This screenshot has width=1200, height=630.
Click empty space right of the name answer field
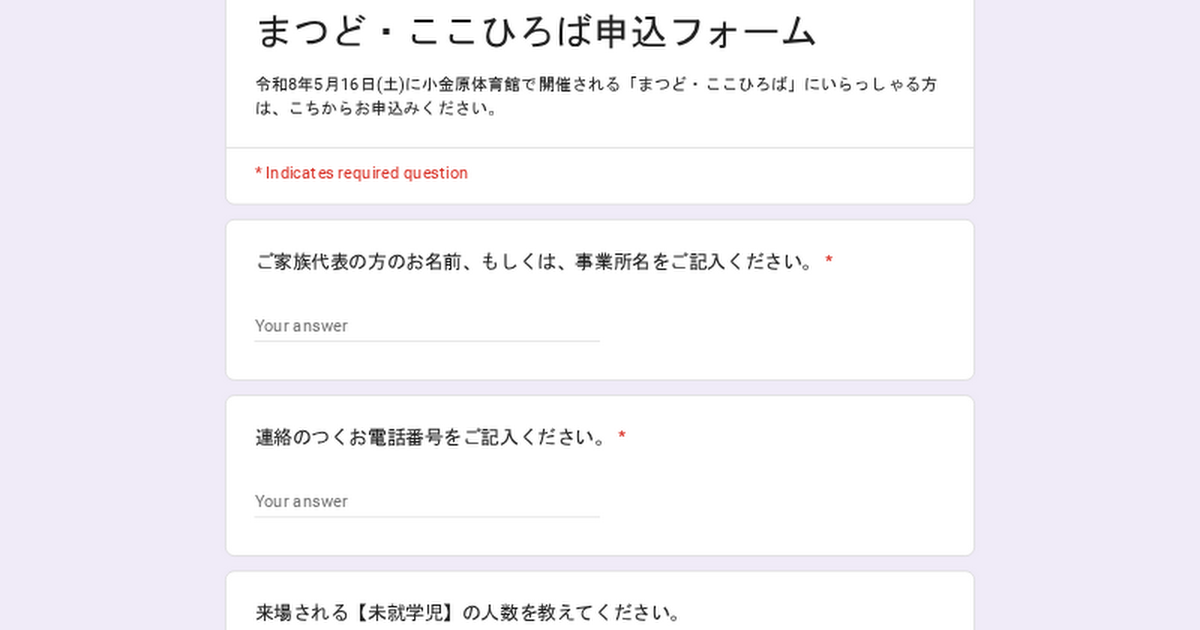[x=780, y=326]
